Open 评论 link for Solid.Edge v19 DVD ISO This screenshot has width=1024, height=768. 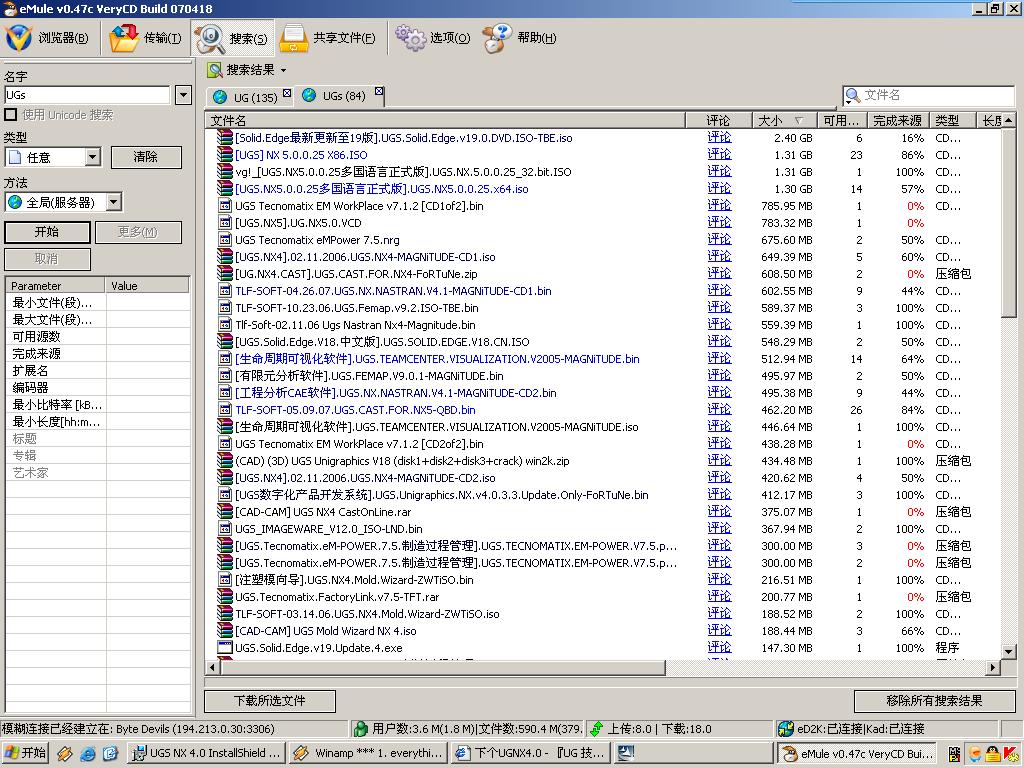click(719, 138)
